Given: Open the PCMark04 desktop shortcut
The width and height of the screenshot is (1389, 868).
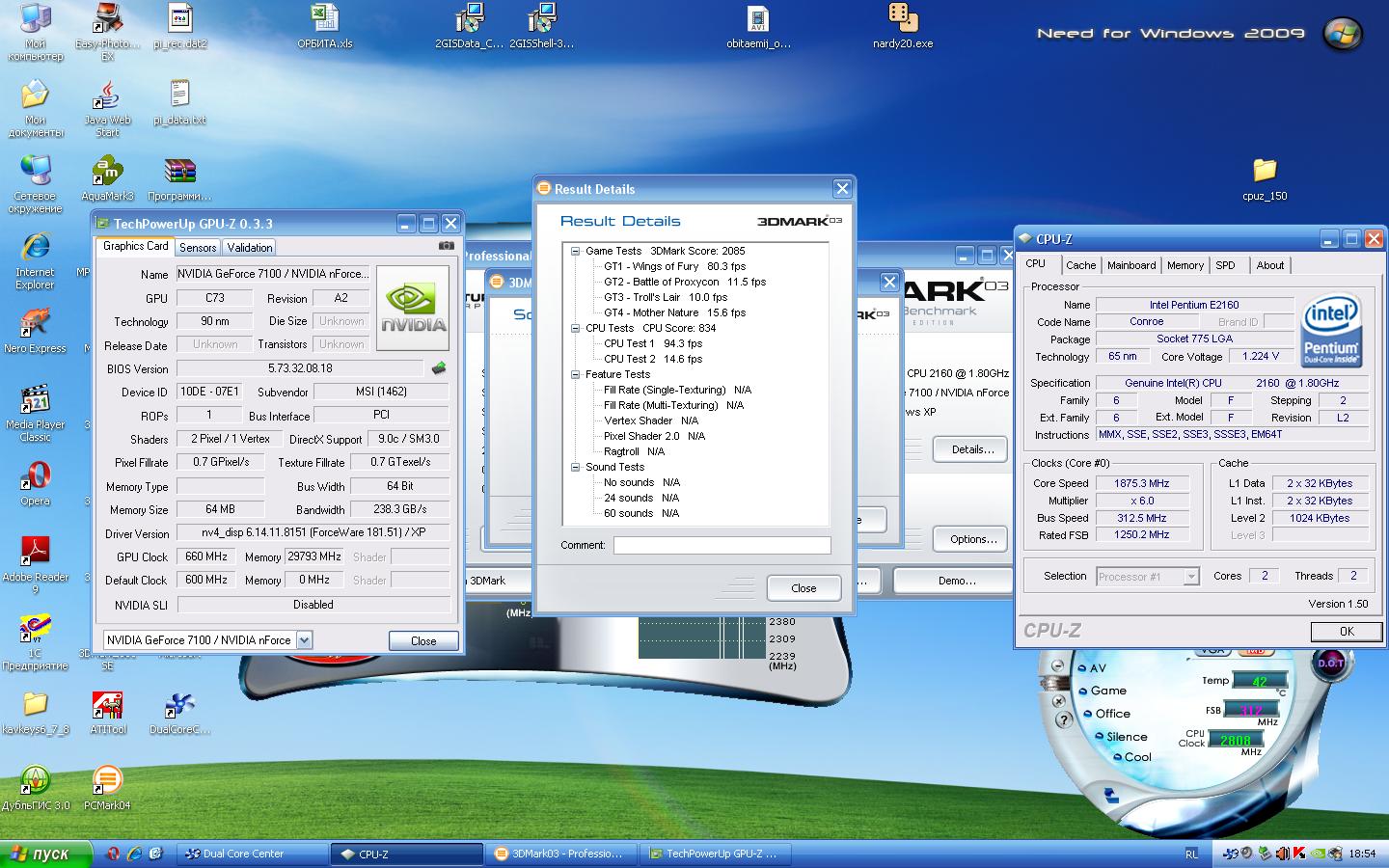Looking at the screenshot, I should 107,787.
